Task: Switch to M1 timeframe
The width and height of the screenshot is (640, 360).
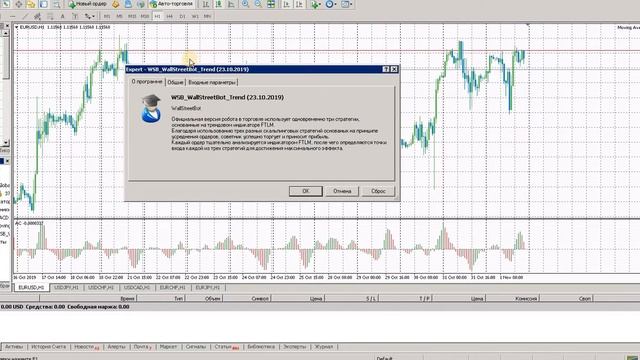Action: tap(107, 16)
